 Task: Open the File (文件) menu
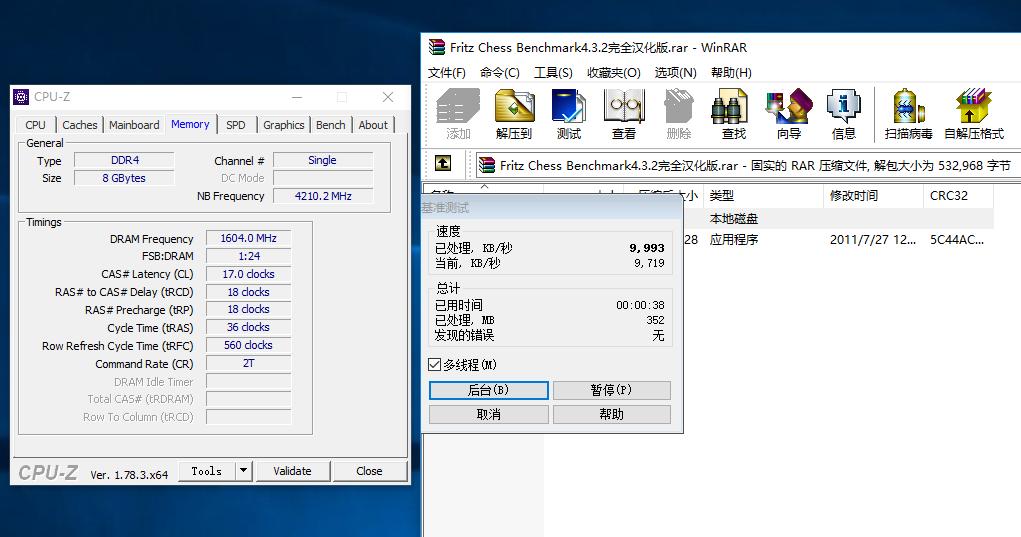tap(447, 72)
